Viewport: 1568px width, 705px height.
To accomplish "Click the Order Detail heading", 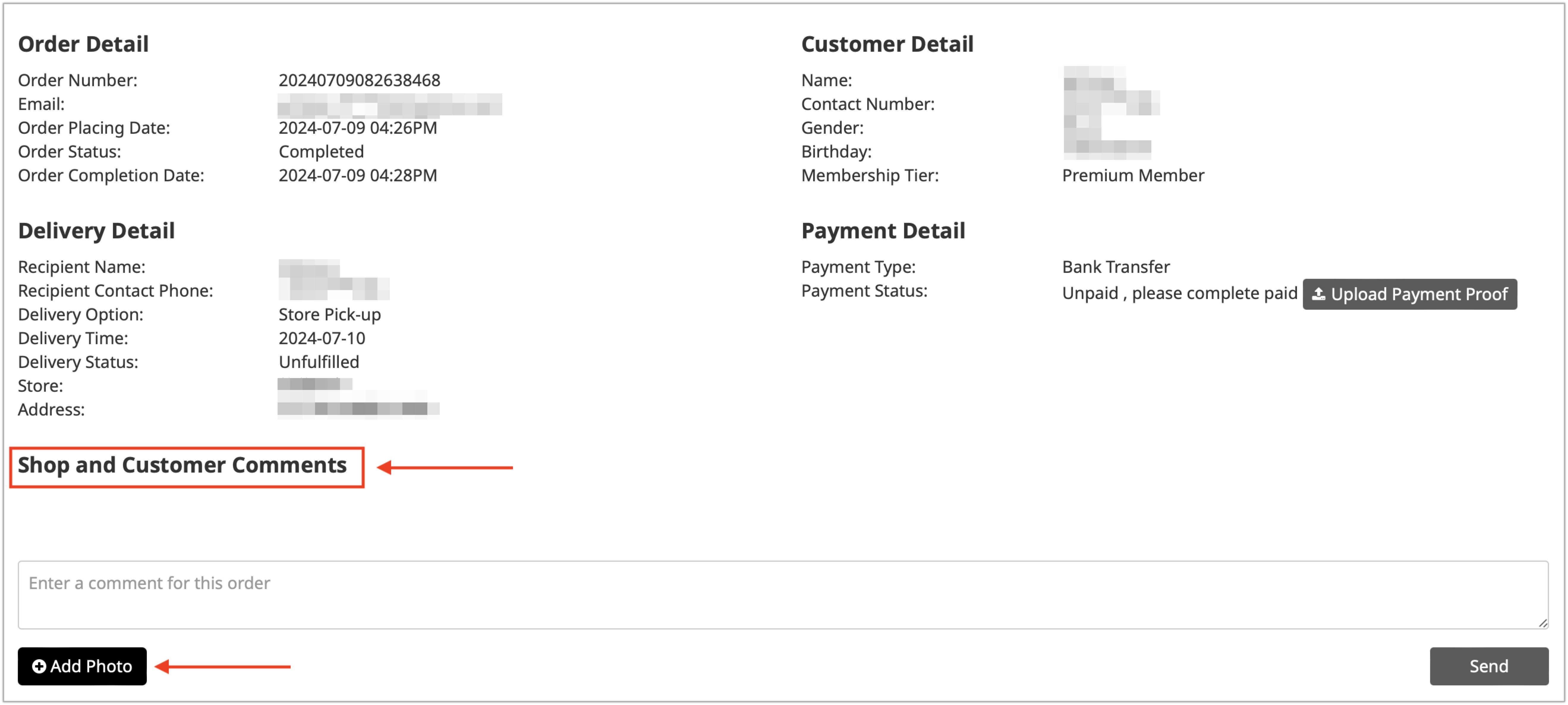I will pos(84,44).
